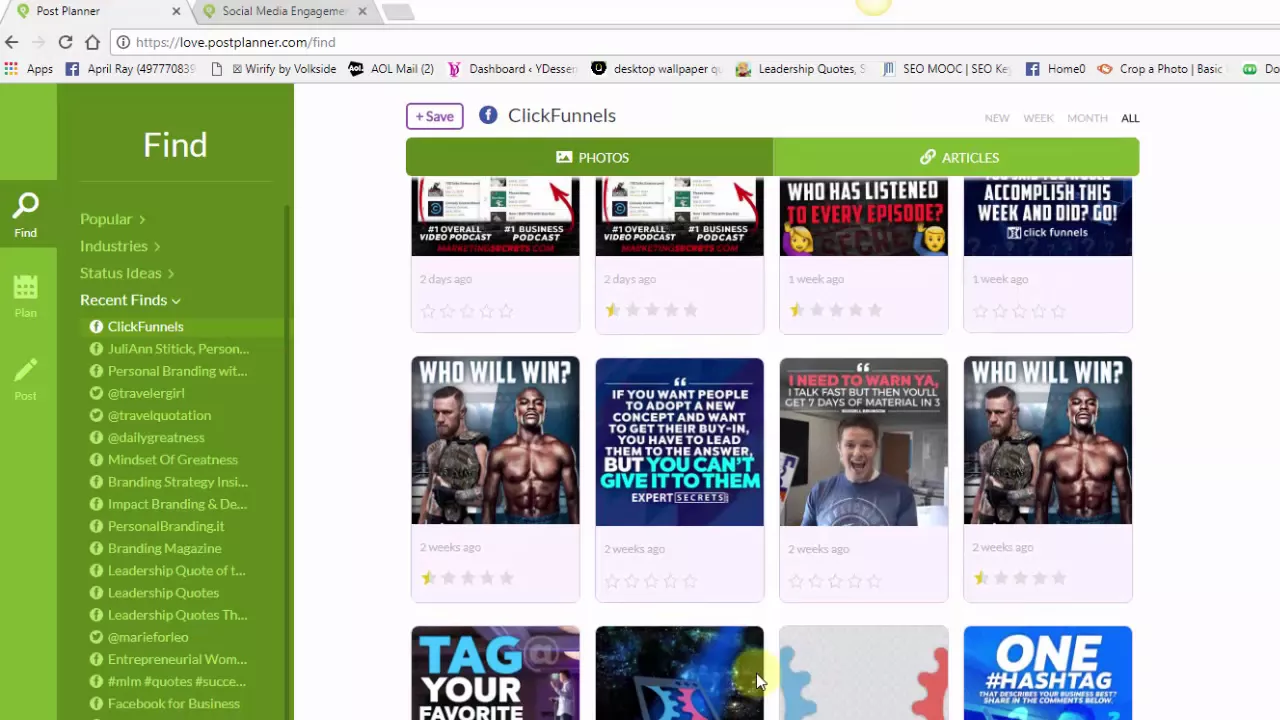Viewport: 1280px width, 720px height.
Task: Click the site info icon in address bar
Action: [123, 42]
